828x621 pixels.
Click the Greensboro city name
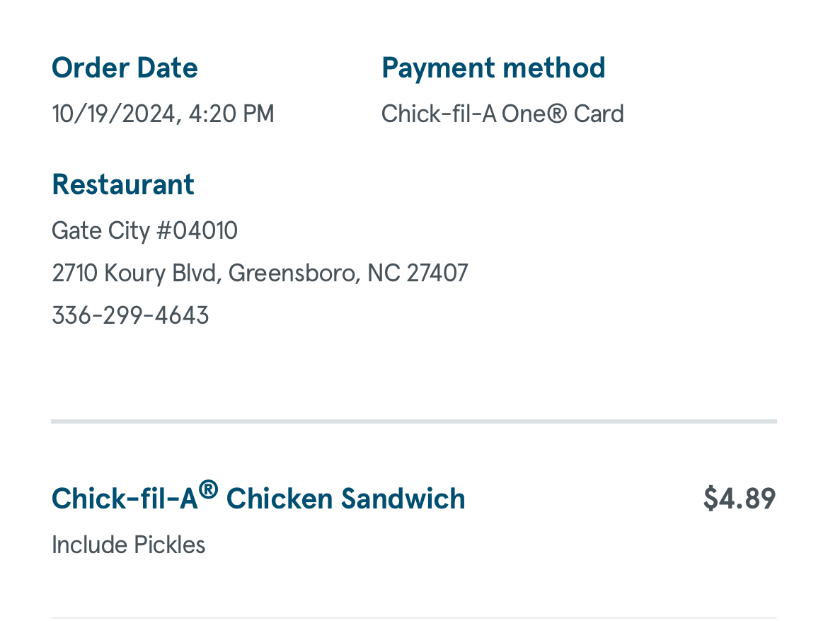[x=293, y=273]
